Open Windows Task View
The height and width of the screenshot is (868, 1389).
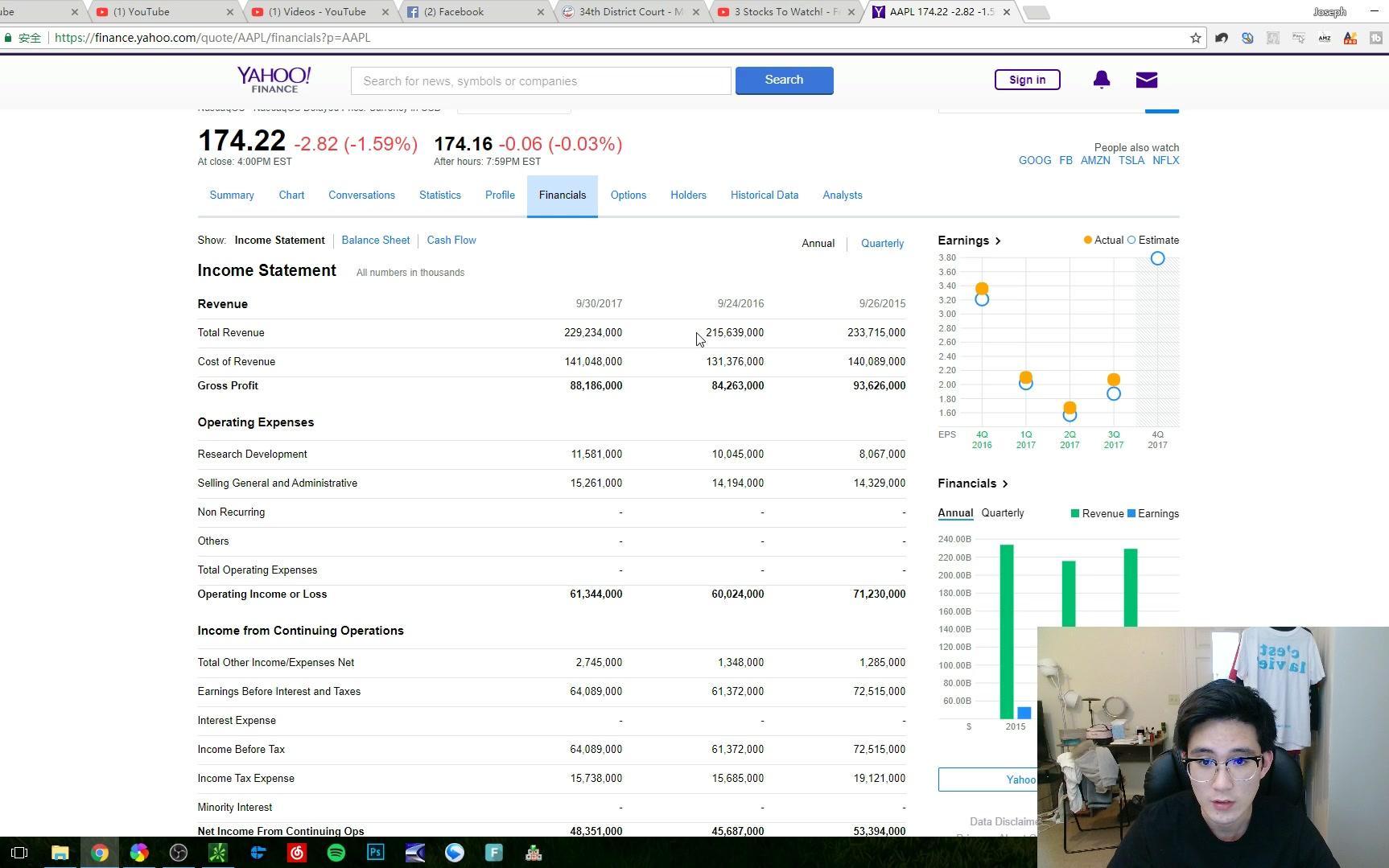tap(20, 853)
